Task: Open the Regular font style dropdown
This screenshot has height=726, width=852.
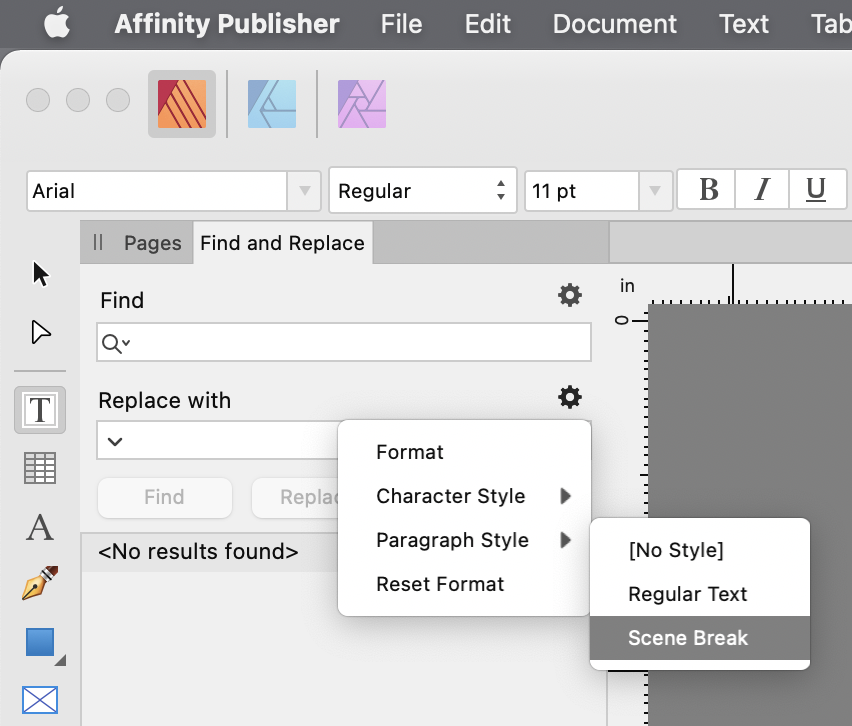Action: tap(500, 190)
